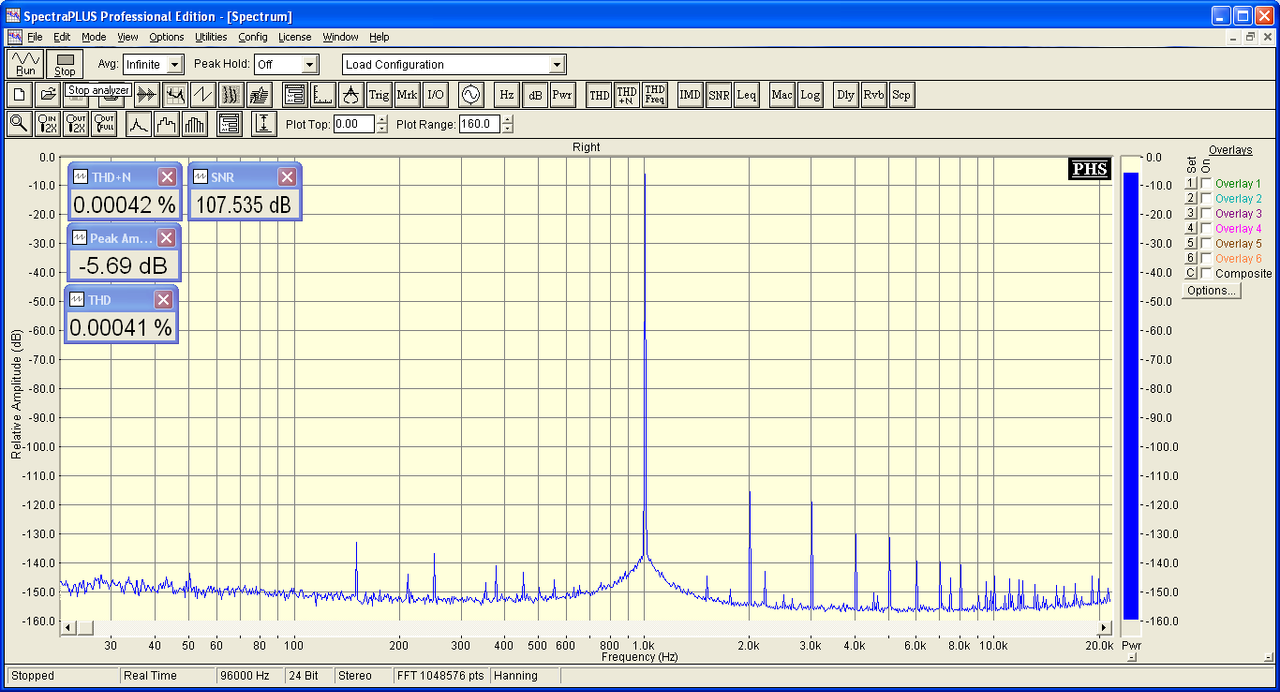This screenshot has width=1280, height=692.
Task: Click the Zoom Out Full icon
Action: [x=104, y=124]
